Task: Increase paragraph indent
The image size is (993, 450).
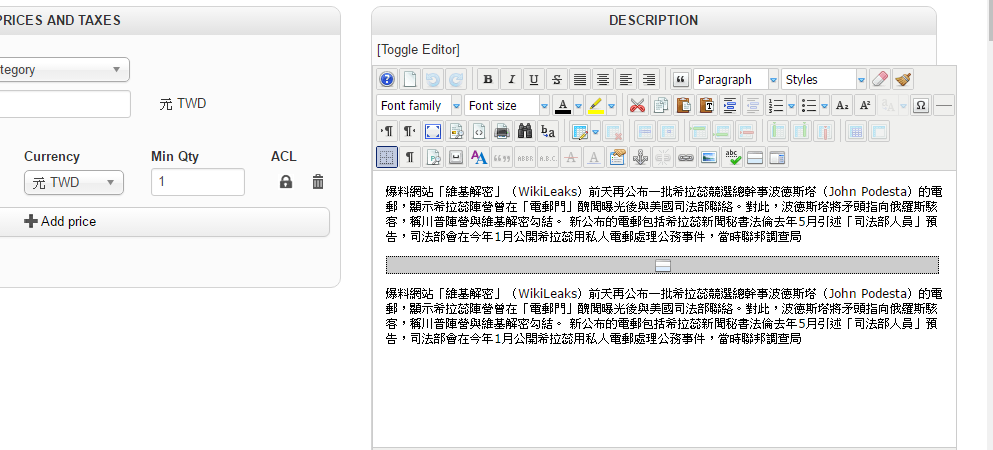Action: click(729, 105)
